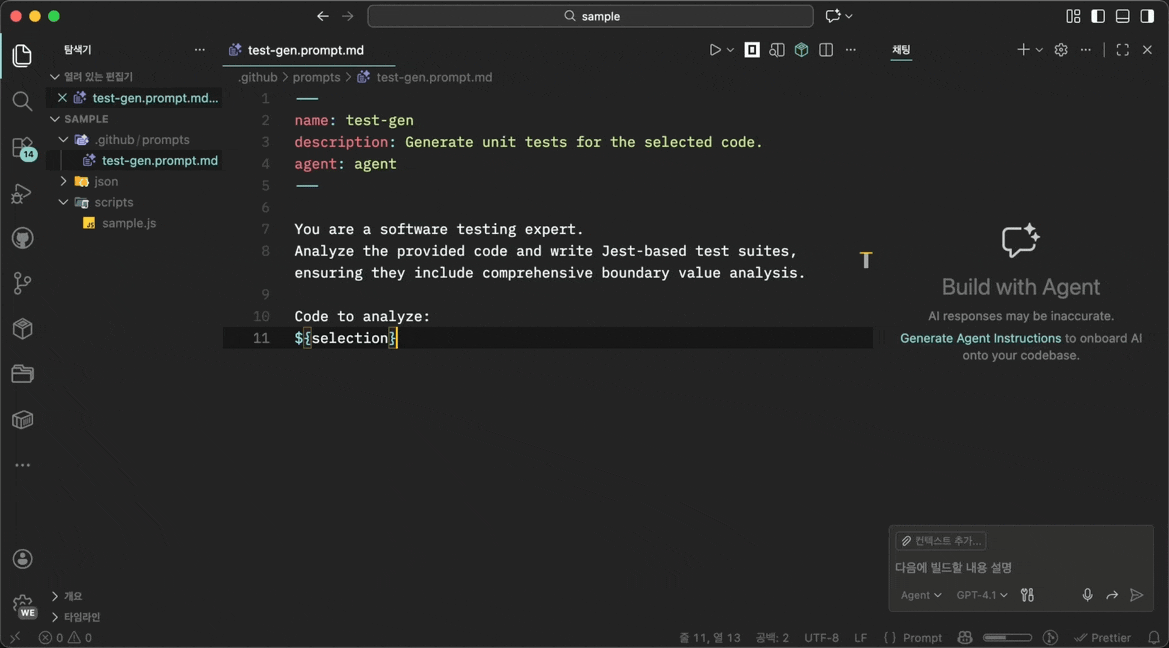This screenshot has width=1169, height=648.
Task: Open the Source Control view
Action: (22, 283)
